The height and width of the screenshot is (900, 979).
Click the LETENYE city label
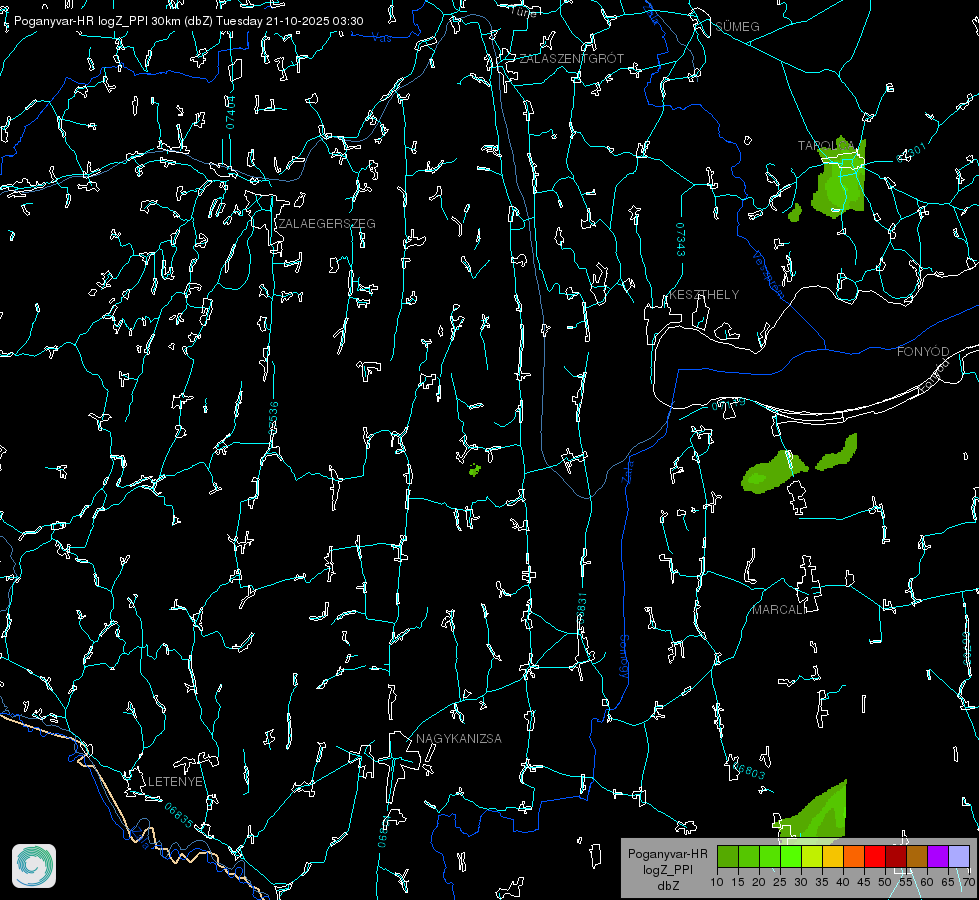point(175,781)
